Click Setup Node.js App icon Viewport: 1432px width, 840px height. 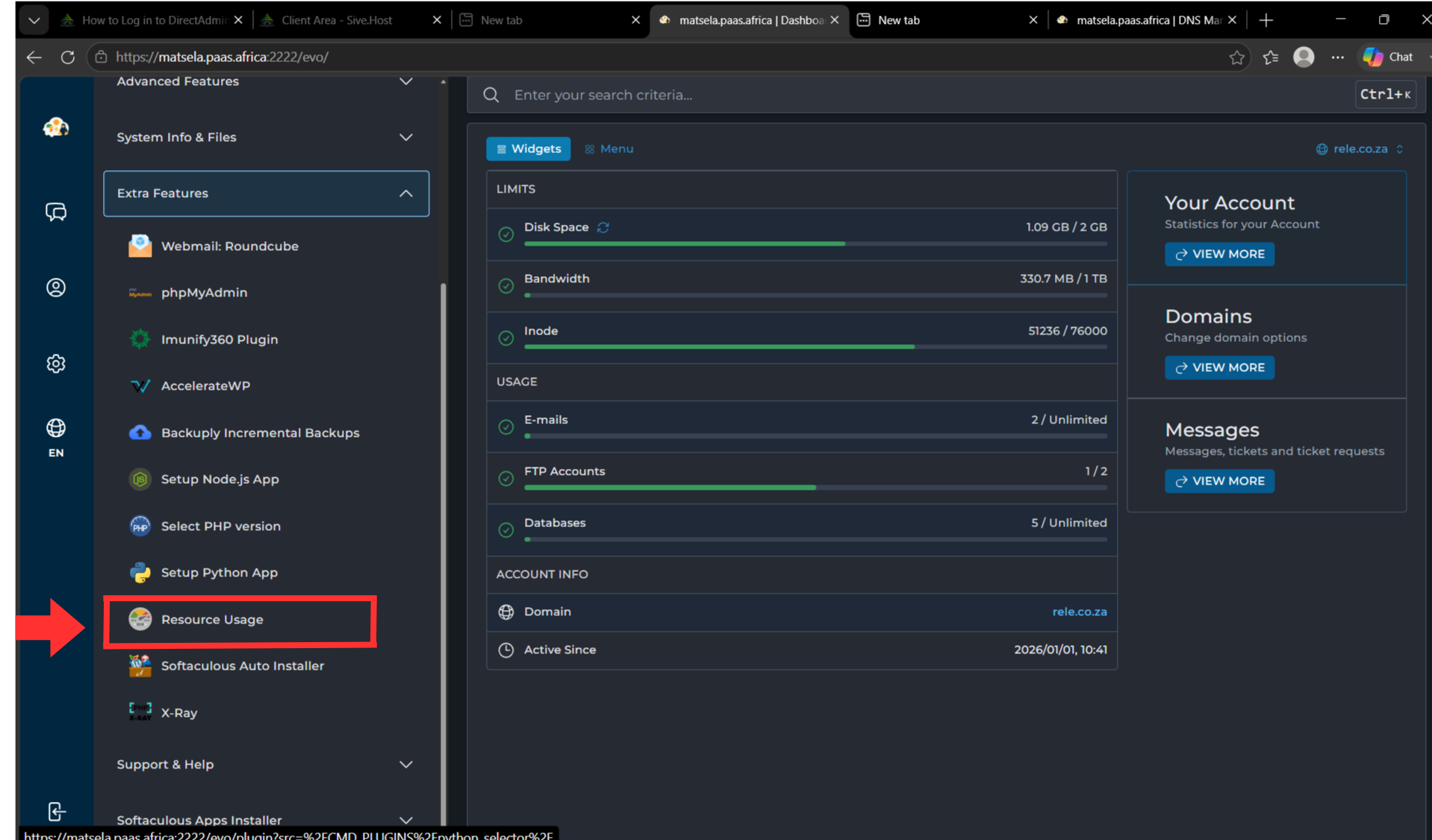[x=140, y=479]
